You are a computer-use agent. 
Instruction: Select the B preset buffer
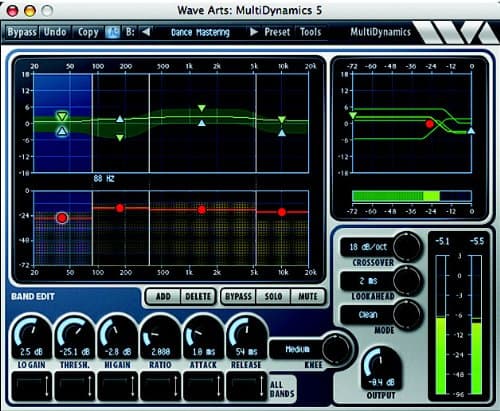pos(130,32)
